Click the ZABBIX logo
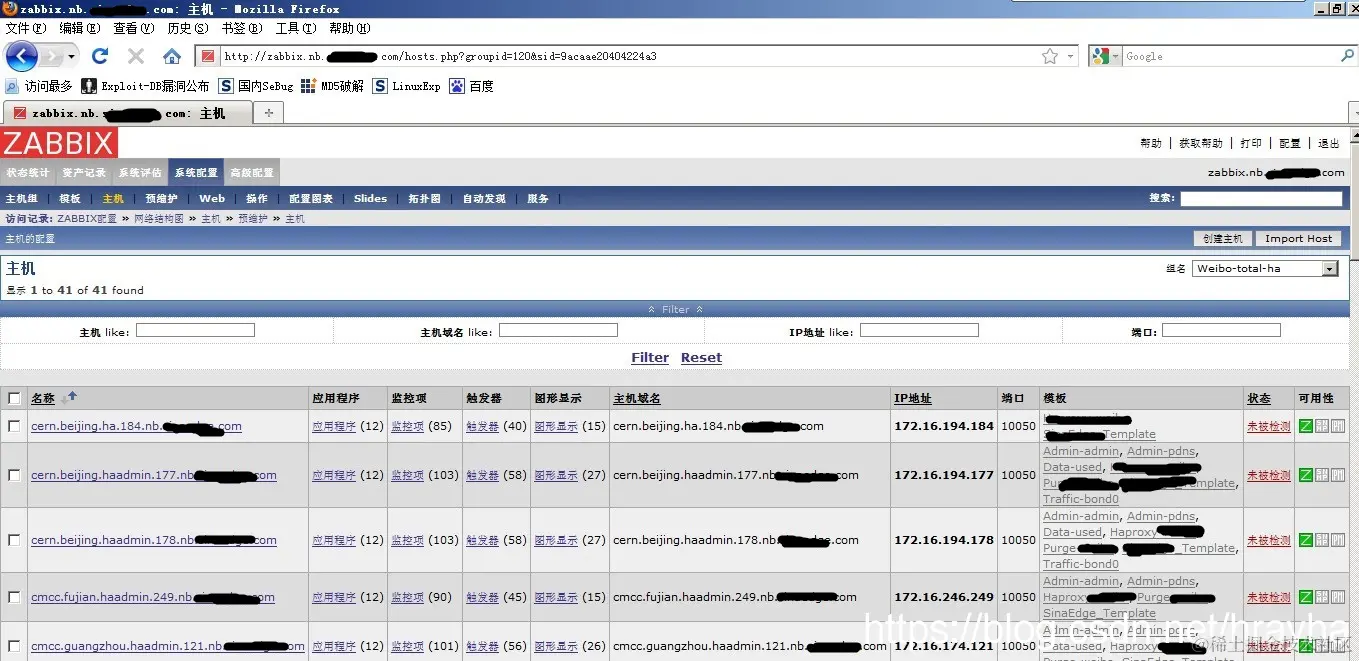Screen dimensions: 1359x661 59,143
